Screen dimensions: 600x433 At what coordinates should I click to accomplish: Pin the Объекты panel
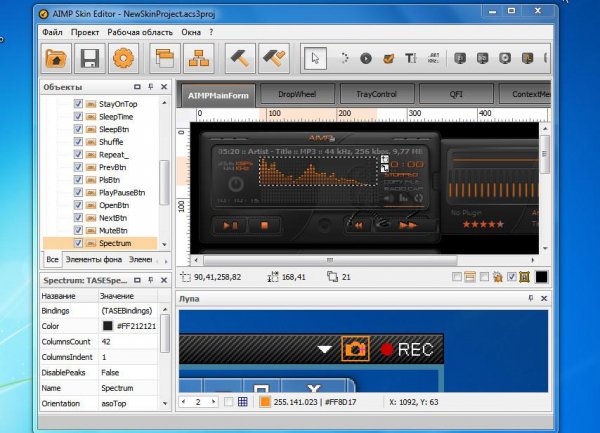tap(151, 87)
